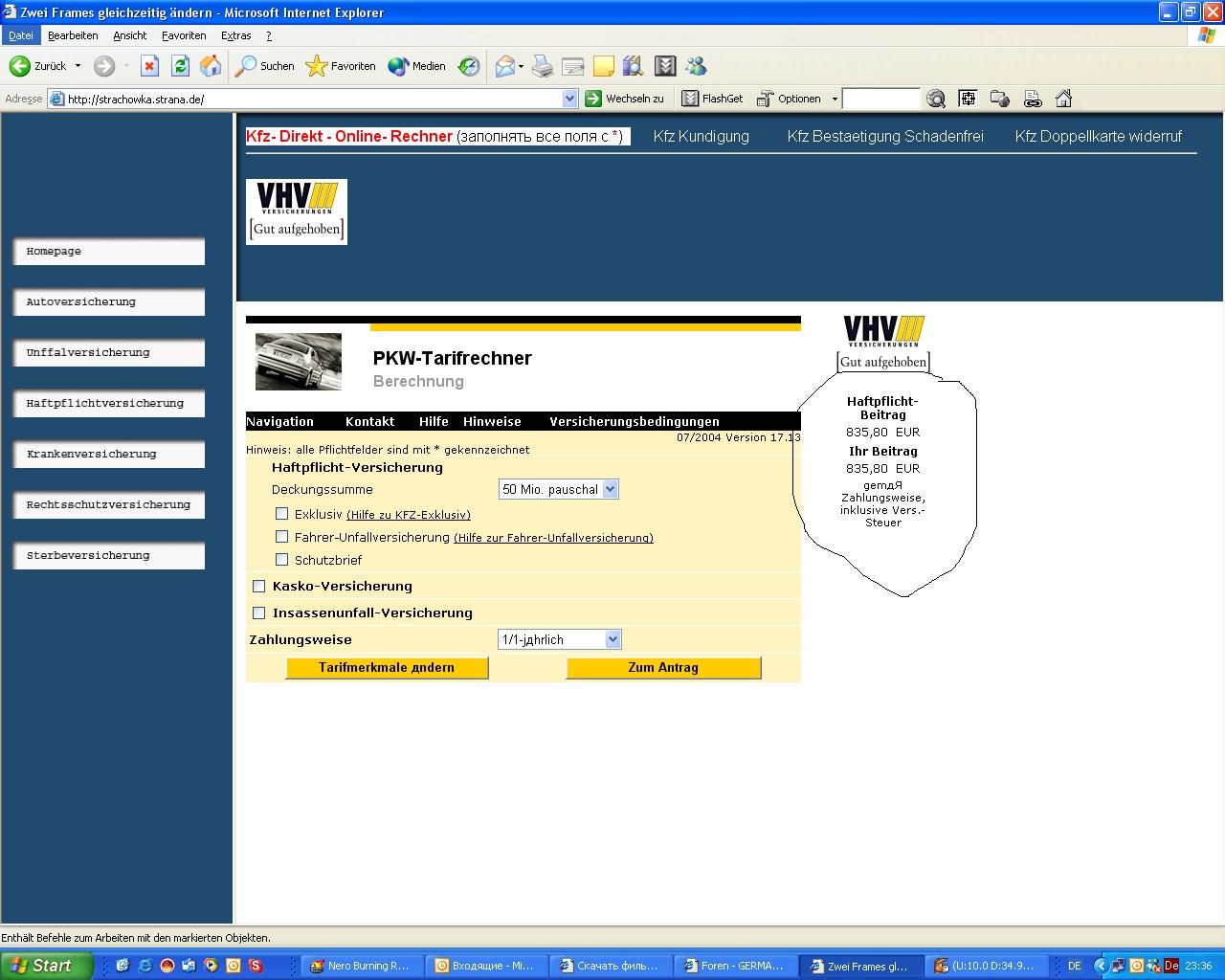The image size is (1225, 980).
Task: Click the DE language indicator
Action: (1075, 966)
